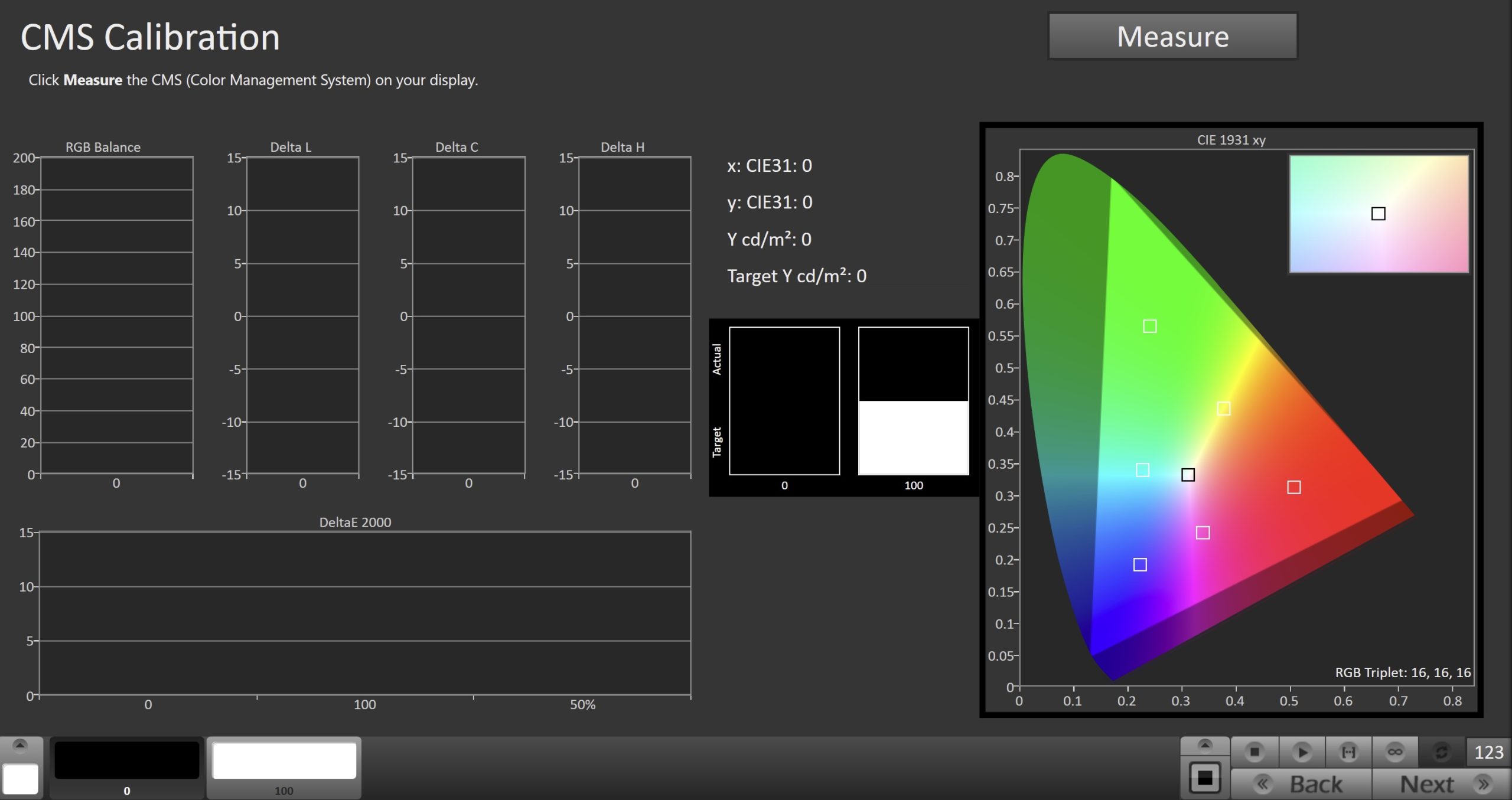Click the 'CMS Calibration' heading
1512x800 pixels.
[x=150, y=37]
